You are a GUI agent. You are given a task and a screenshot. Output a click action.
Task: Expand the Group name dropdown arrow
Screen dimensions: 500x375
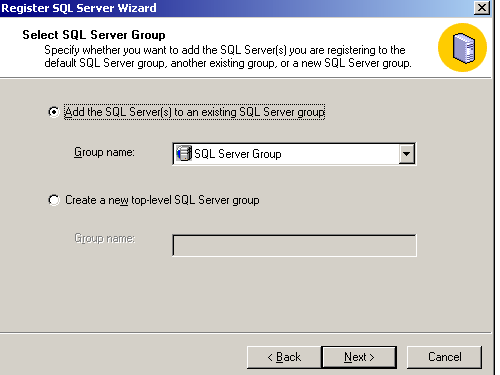point(406,154)
